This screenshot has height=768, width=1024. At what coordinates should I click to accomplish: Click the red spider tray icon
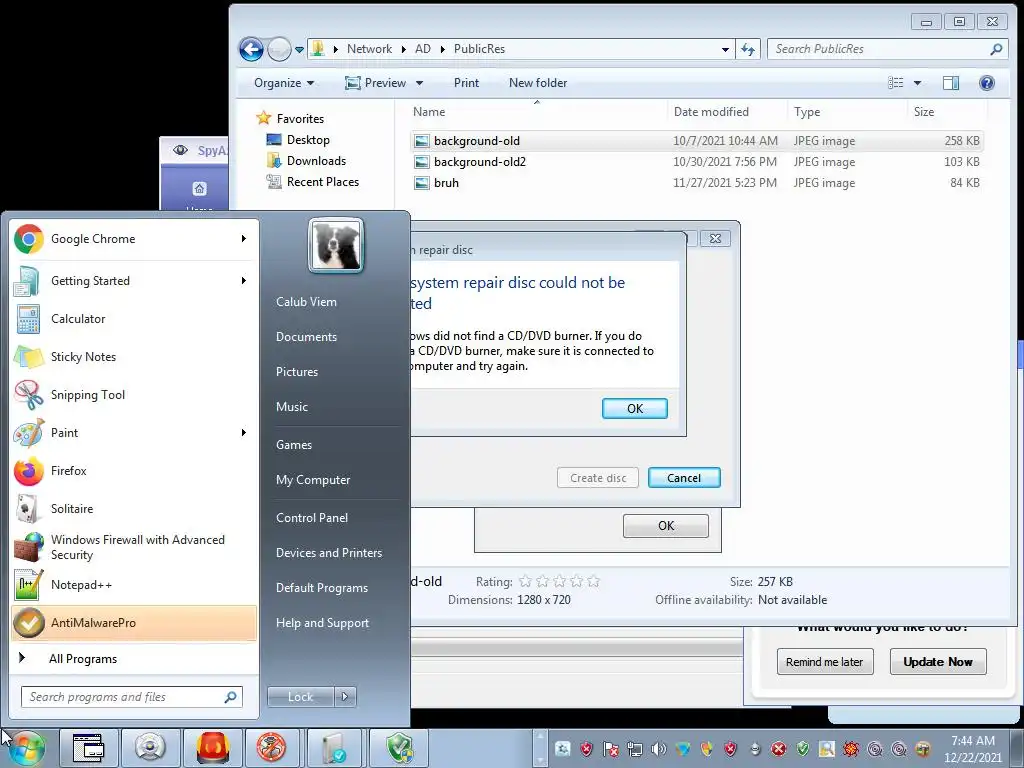pos(850,748)
